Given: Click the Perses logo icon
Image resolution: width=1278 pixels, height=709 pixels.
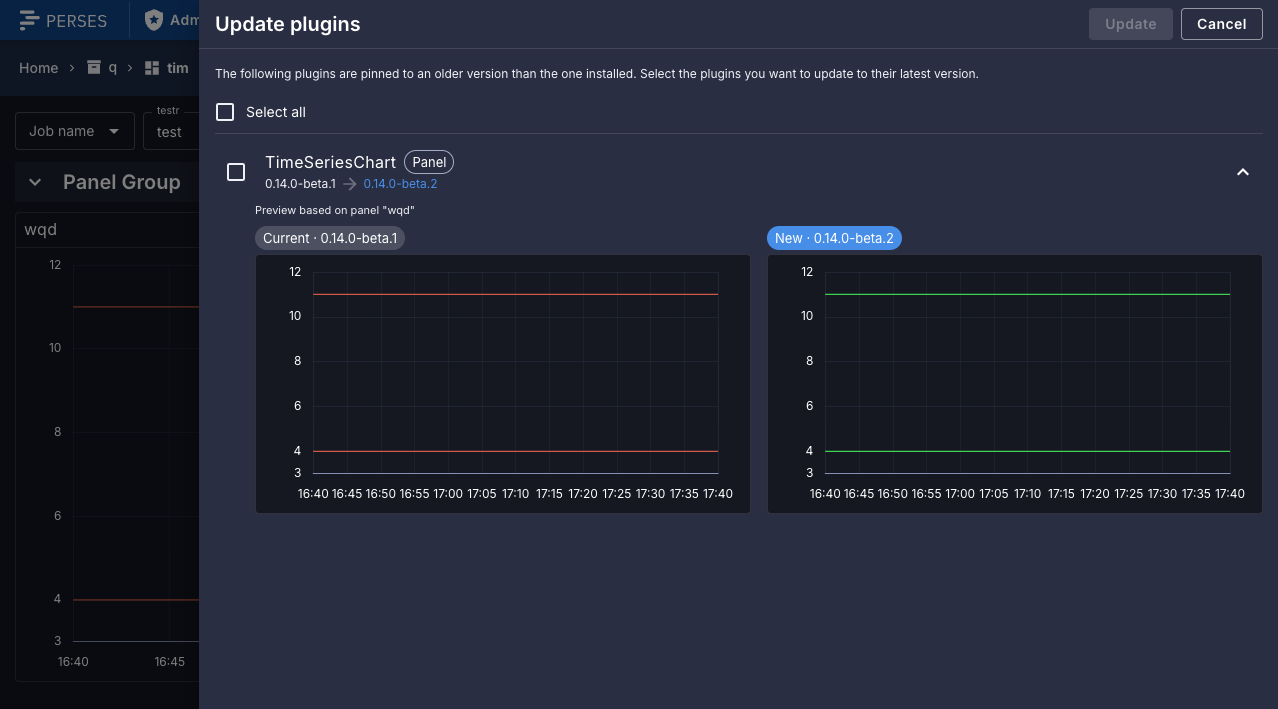Looking at the screenshot, I should tap(30, 20).
